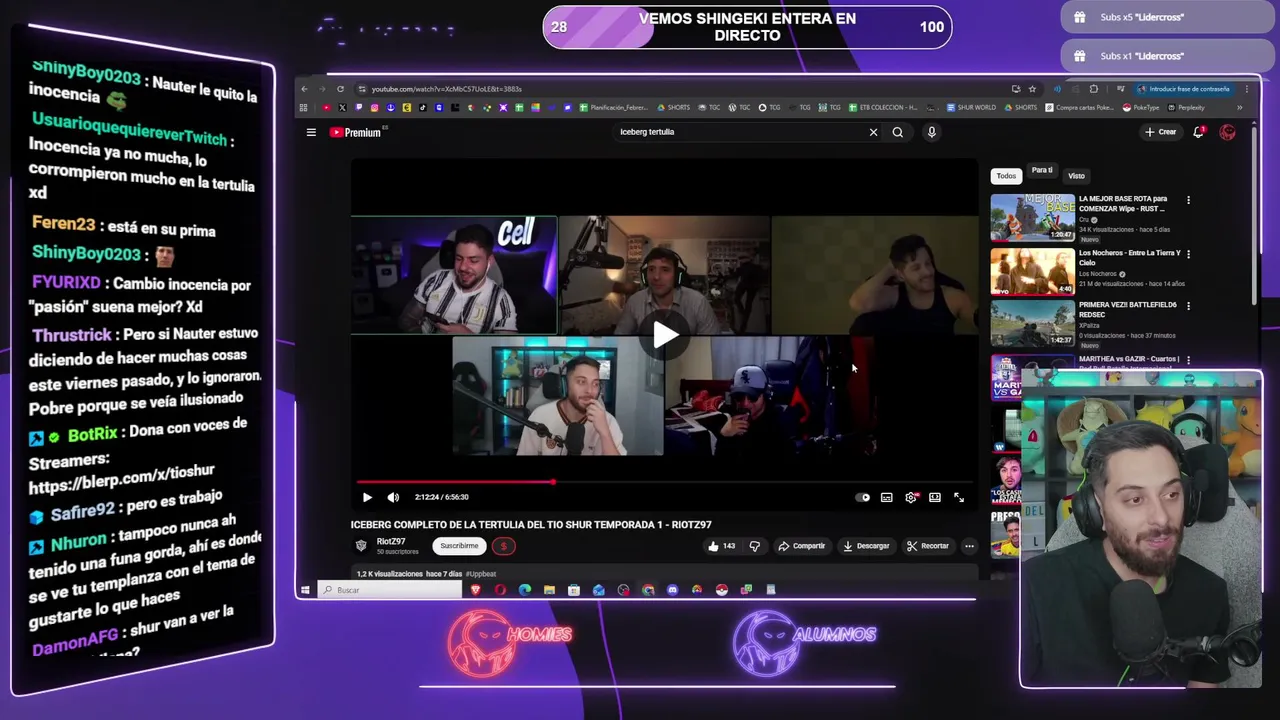The width and height of the screenshot is (1280, 720).
Task: Open the Crear create menu
Action: (x=1161, y=132)
